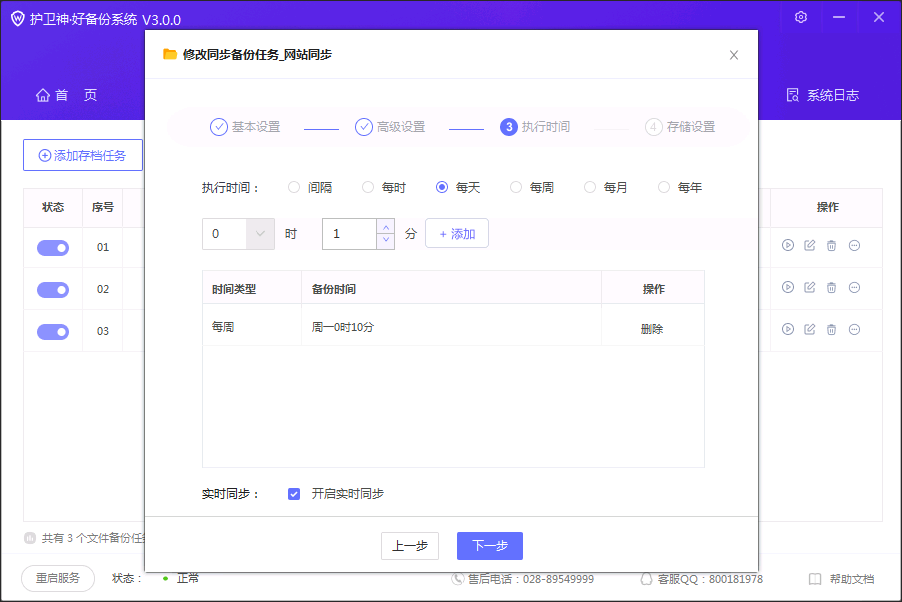The height and width of the screenshot is (602, 902).
Task: Click 客服QQ：800181978 text
Action: (710, 579)
